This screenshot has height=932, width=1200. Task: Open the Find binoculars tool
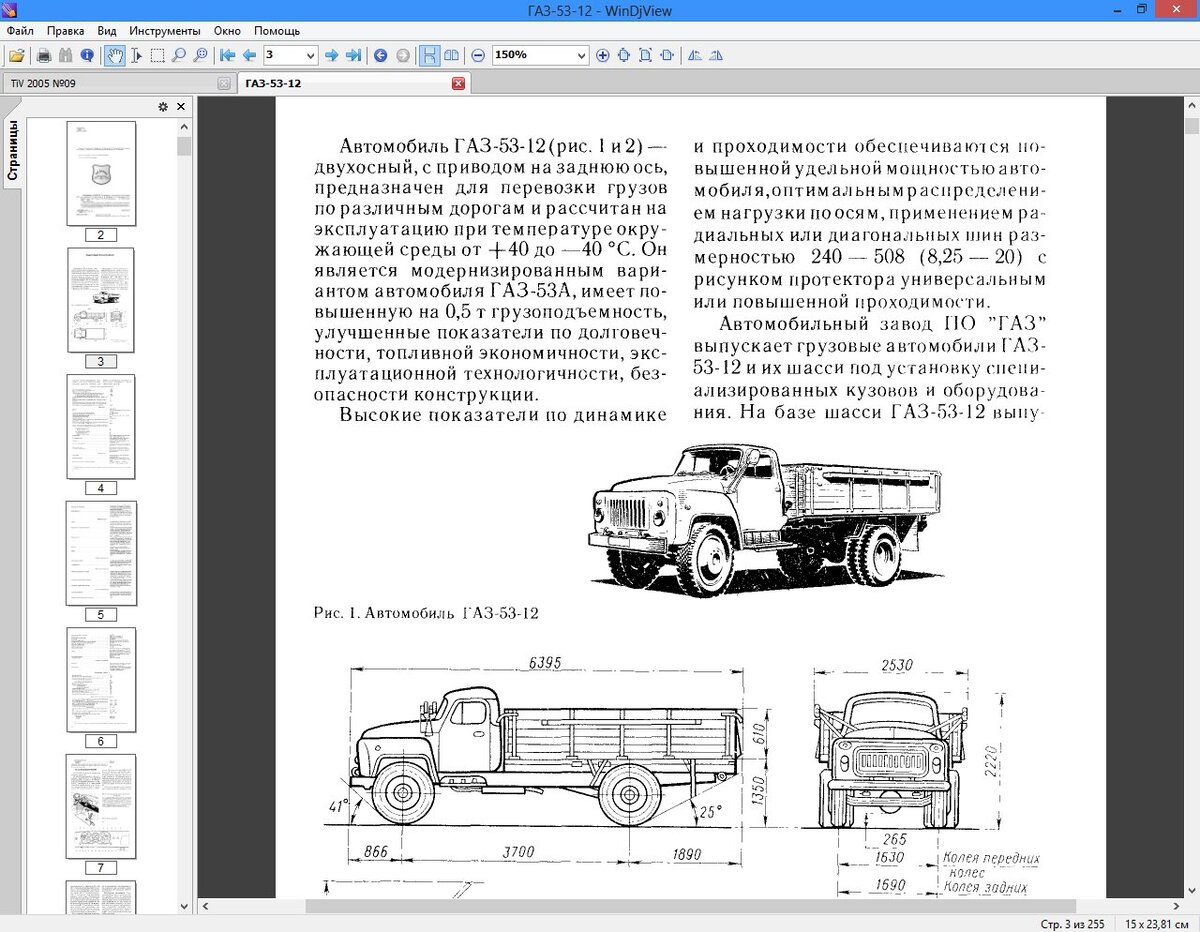click(66, 56)
